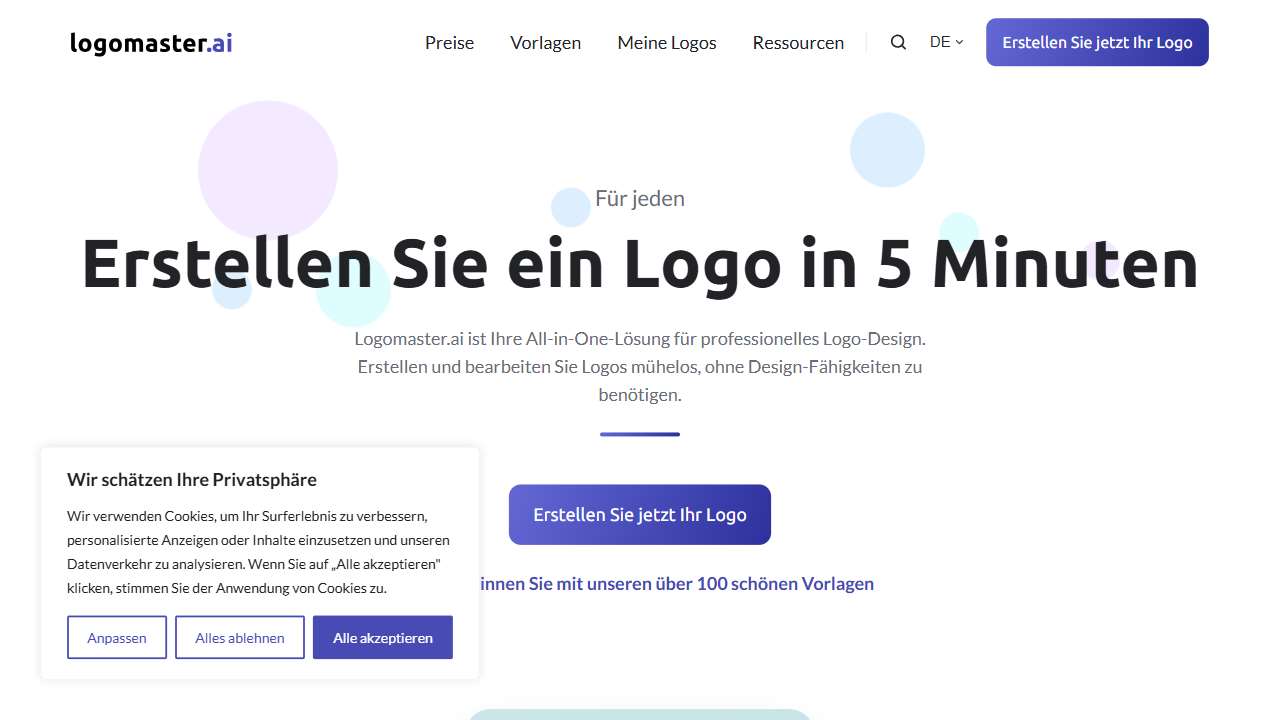
Task: Click the headline 'Erstellen Sie ein Logo in 5 Minuten'
Action: (639, 263)
